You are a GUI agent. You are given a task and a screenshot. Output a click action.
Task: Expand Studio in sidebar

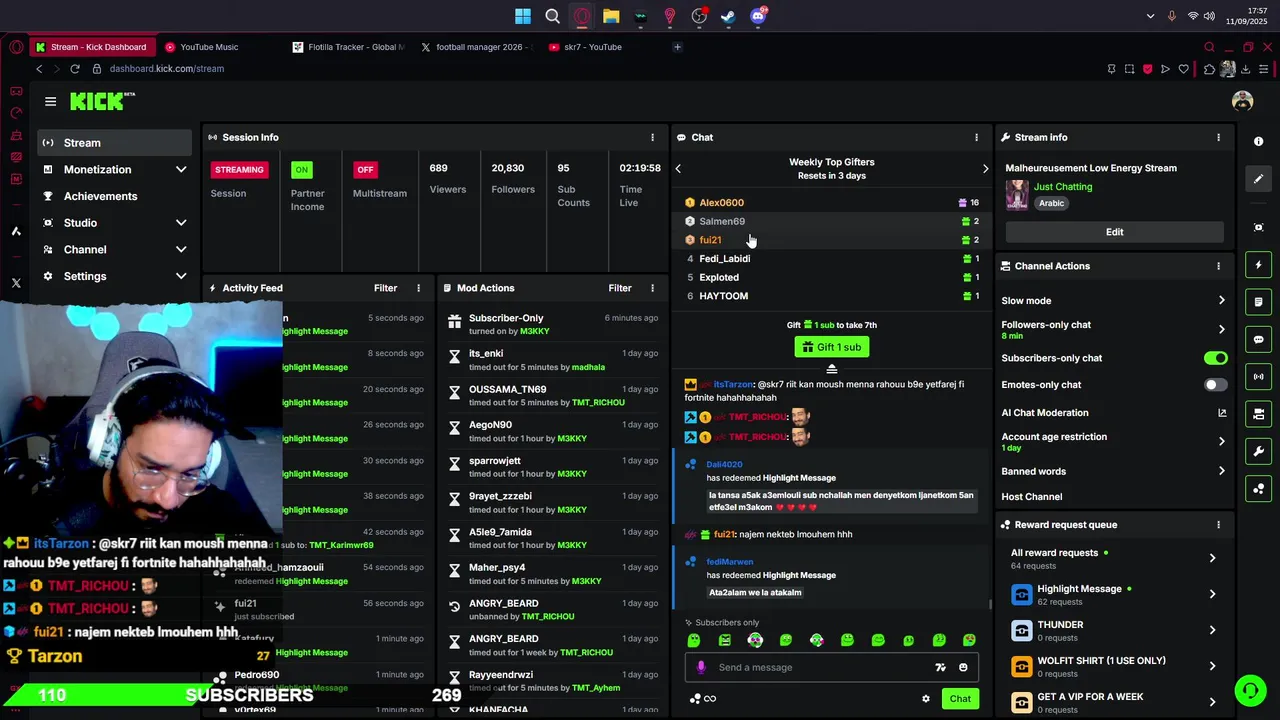pos(181,223)
